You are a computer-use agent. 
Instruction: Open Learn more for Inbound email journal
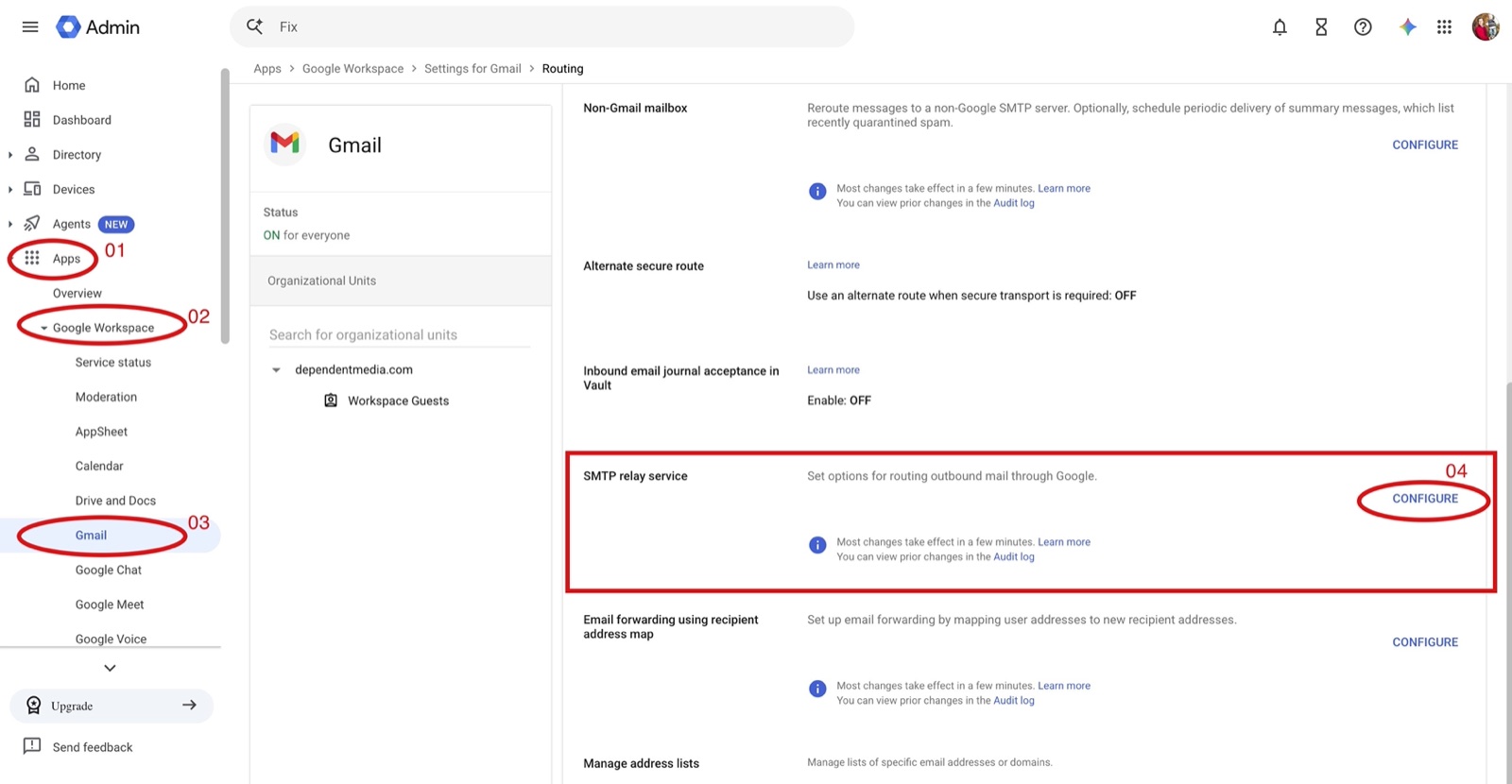coord(833,369)
